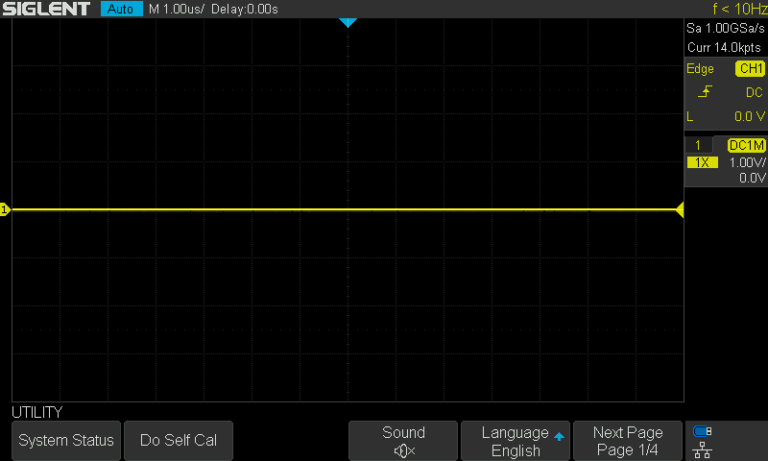
Task: Toggle the 1X probe attenuation badge
Action: pyautogui.click(x=702, y=162)
